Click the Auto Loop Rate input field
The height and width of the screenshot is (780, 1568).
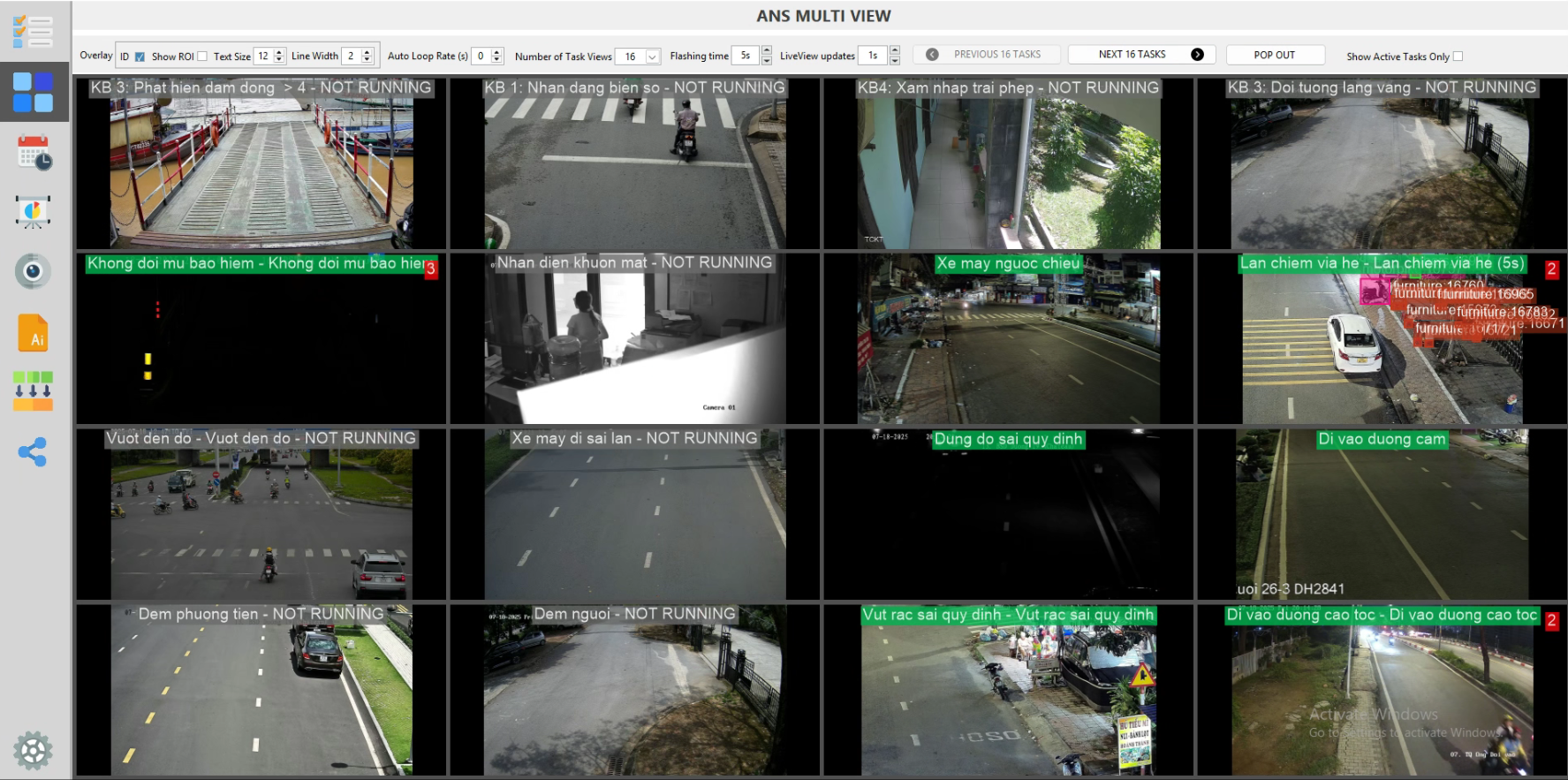coord(481,57)
